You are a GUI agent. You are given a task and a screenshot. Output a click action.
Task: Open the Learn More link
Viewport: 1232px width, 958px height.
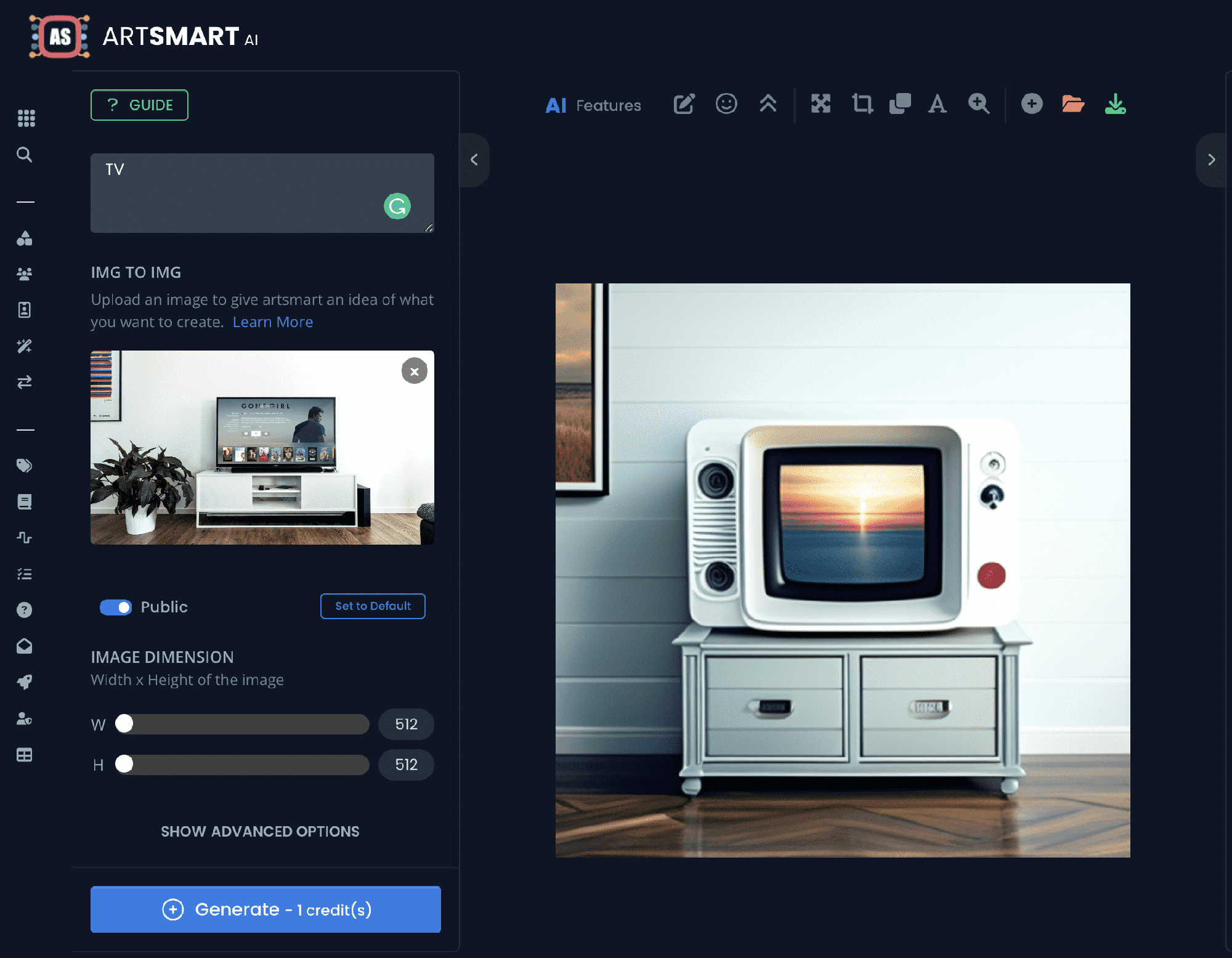(273, 322)
